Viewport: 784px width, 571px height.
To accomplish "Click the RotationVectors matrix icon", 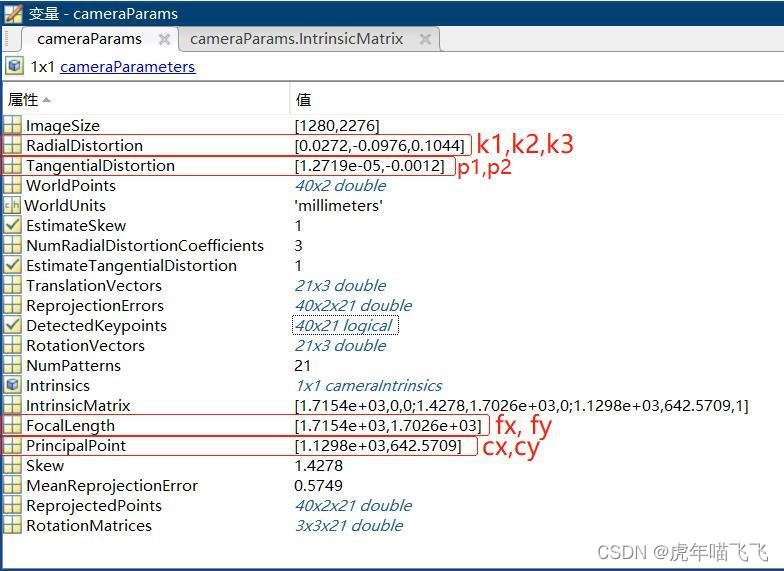I will pyautogui.click(x=12, y=345).
